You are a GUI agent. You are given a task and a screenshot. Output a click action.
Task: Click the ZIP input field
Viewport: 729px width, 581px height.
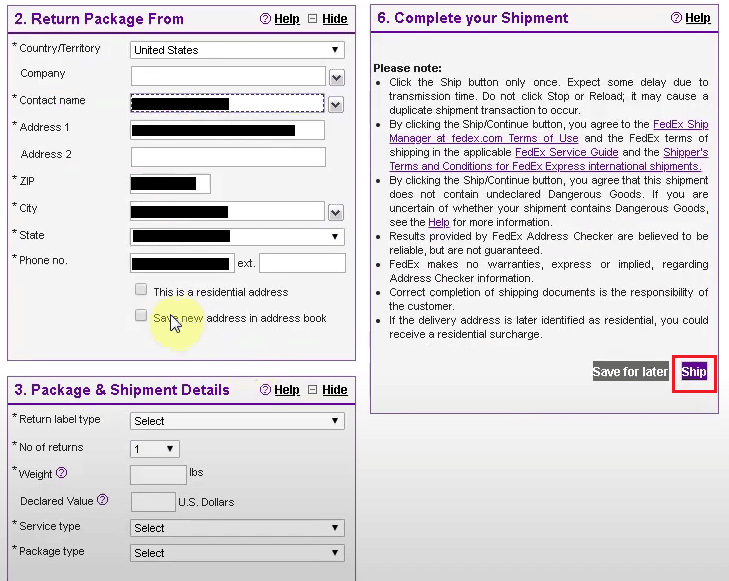pos(171,184)
